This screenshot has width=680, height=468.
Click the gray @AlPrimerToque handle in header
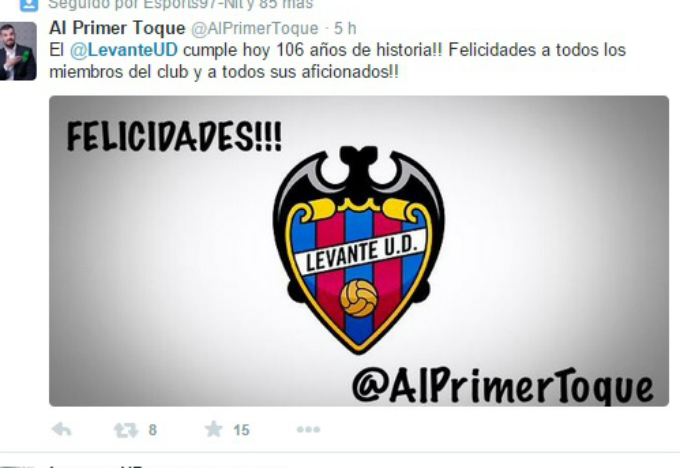(255, 29)
